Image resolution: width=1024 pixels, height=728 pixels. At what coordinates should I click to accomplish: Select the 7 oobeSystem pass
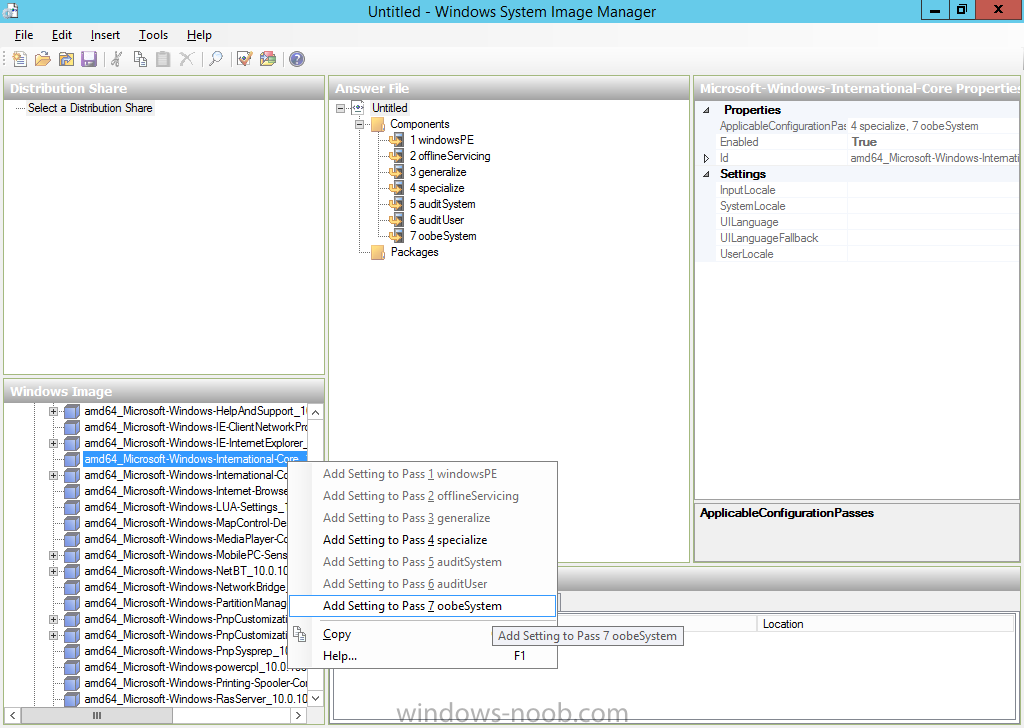pyautogui.click(x=443, y=236)
